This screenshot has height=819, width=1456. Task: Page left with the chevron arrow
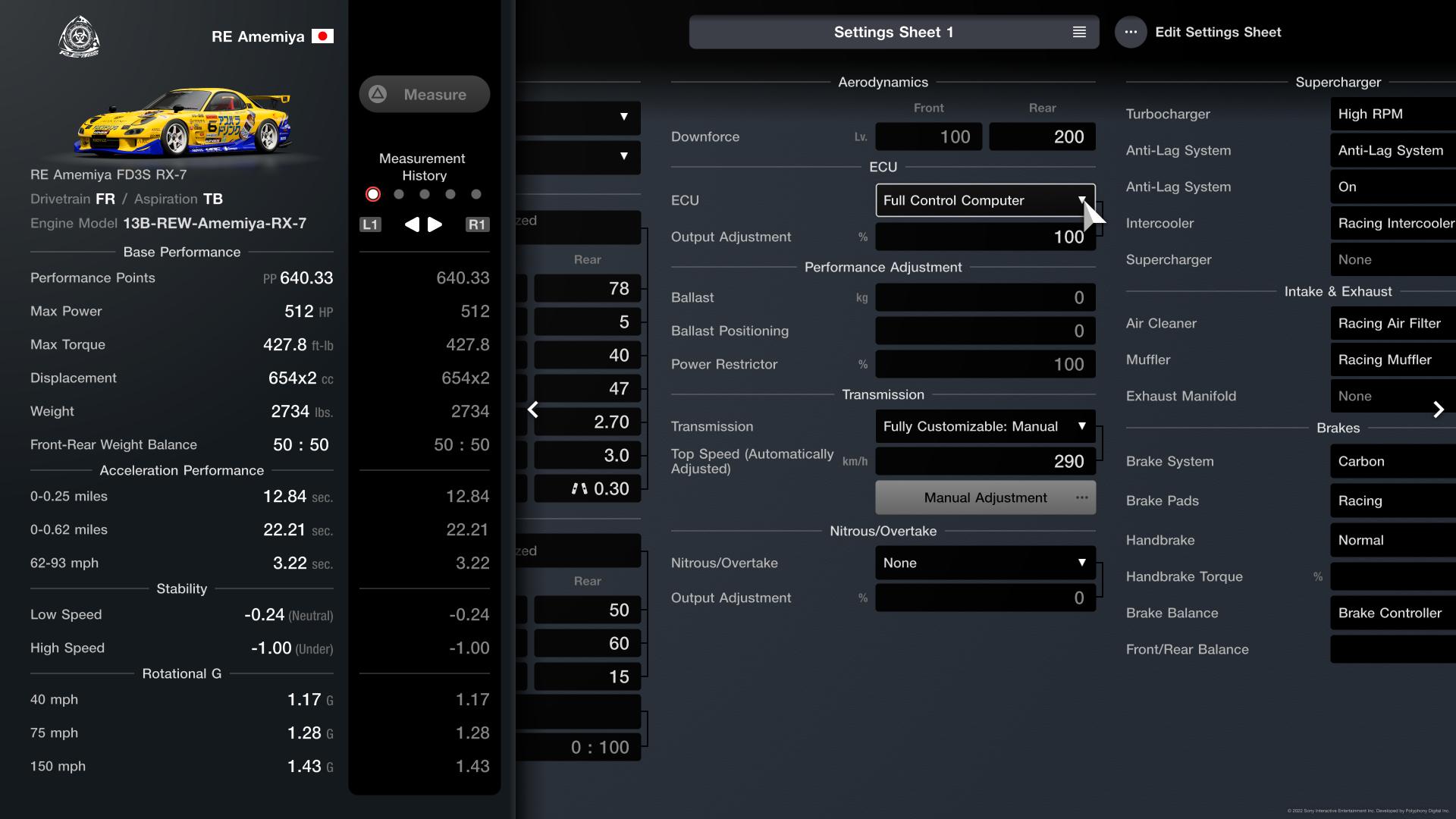coord(533,409)
